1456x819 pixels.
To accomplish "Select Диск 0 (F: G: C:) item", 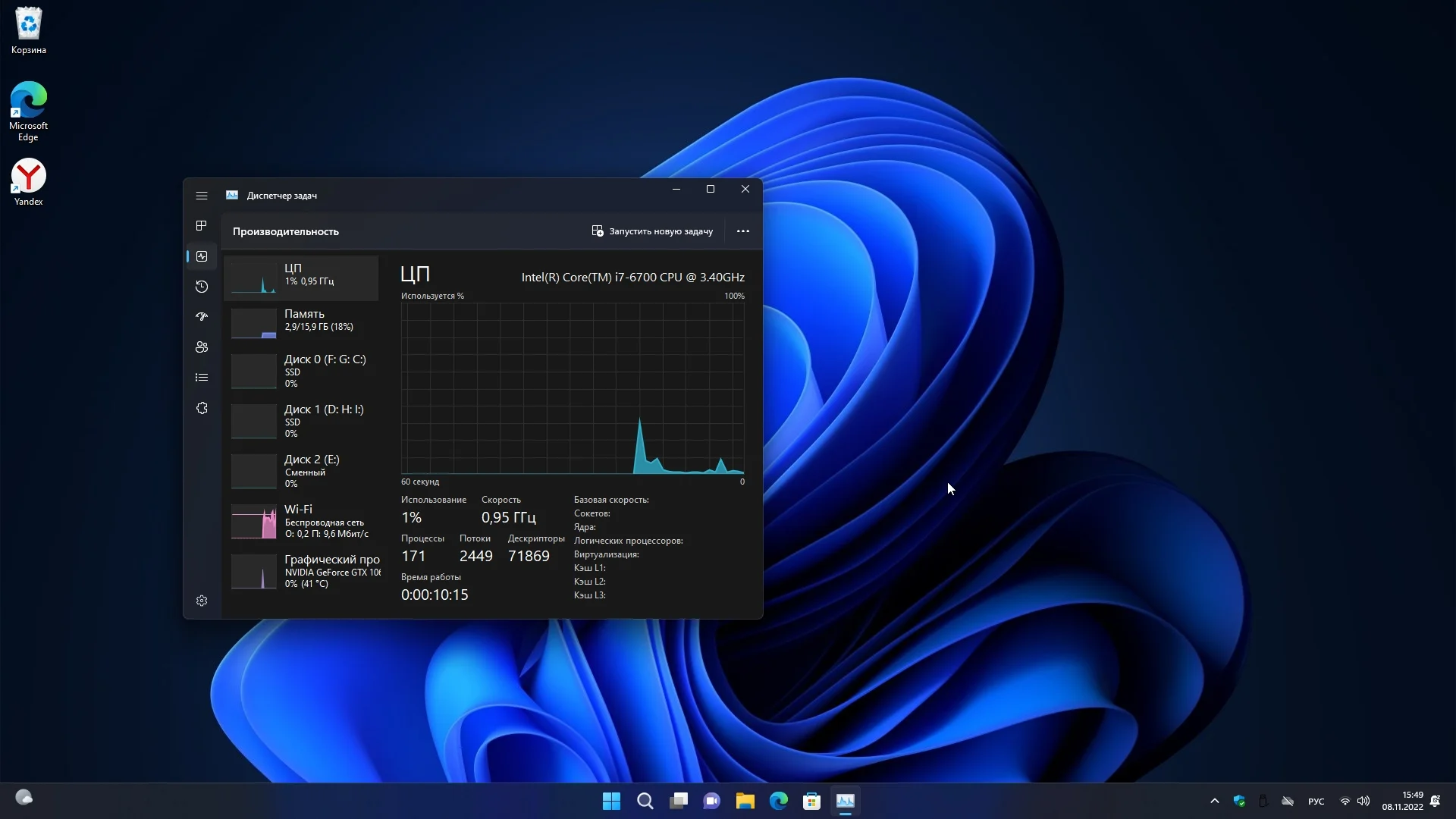I will click(x=302, y=371).
